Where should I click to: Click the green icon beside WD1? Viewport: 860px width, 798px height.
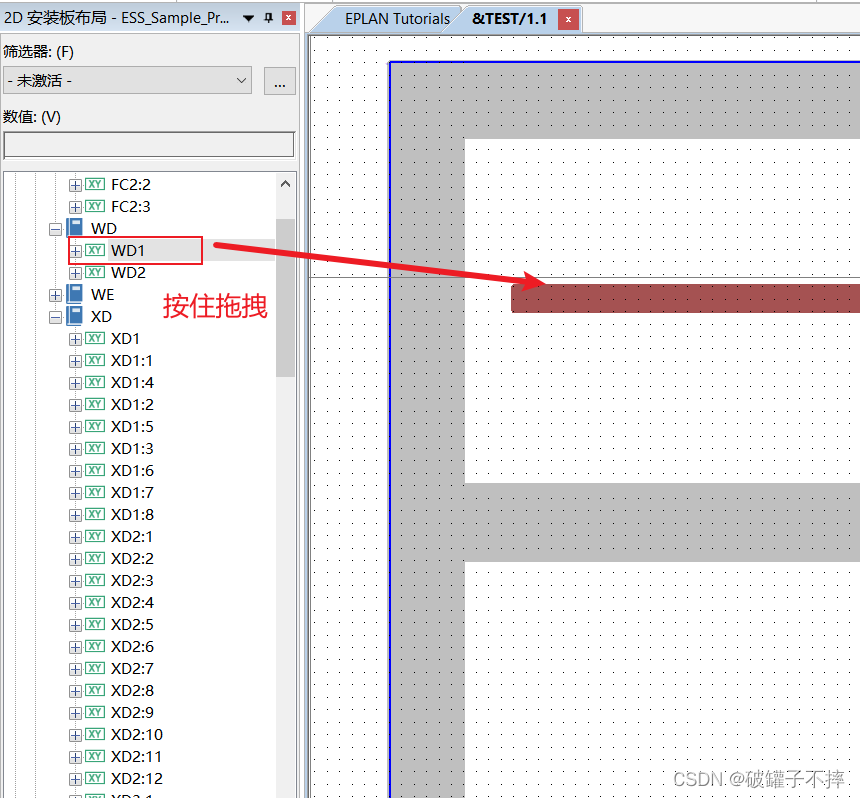click(x=95, y=250)
